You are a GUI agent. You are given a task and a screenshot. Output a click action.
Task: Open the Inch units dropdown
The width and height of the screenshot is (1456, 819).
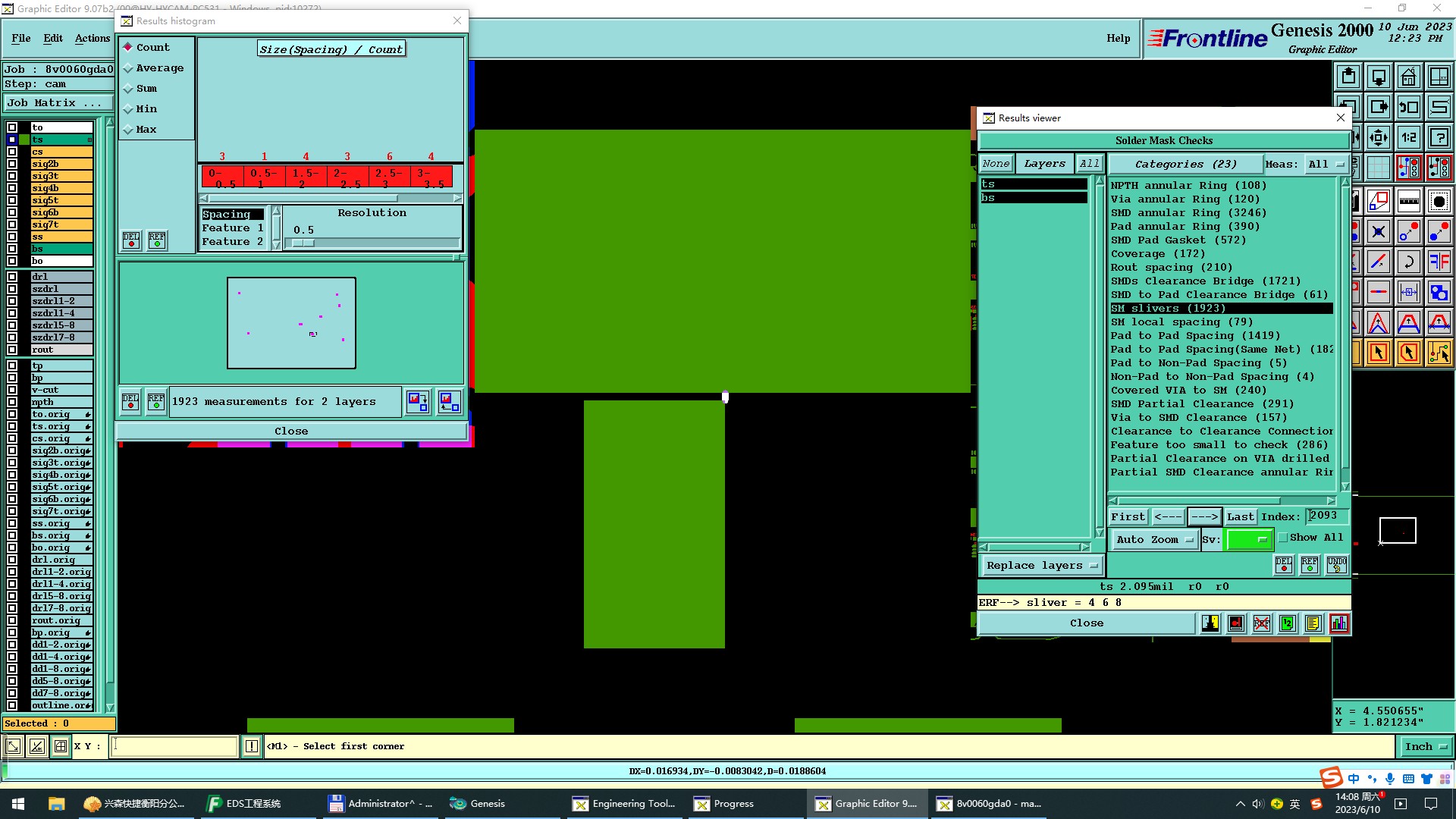tap(1425, 747)
